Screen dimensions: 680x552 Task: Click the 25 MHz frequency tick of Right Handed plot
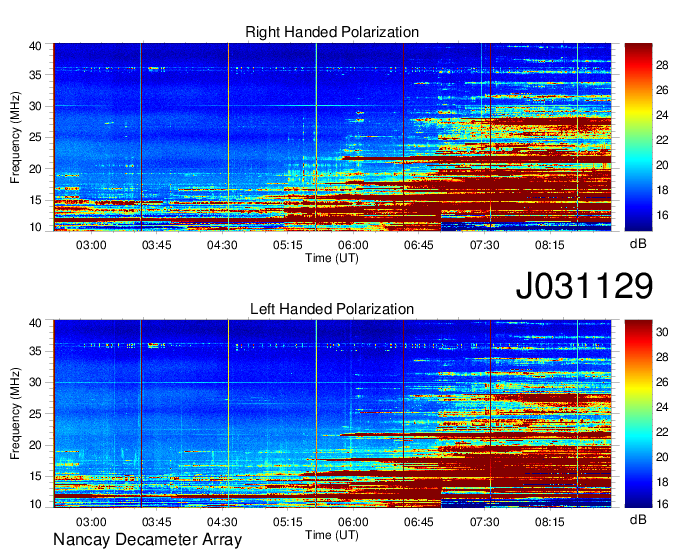coord(35,137)
